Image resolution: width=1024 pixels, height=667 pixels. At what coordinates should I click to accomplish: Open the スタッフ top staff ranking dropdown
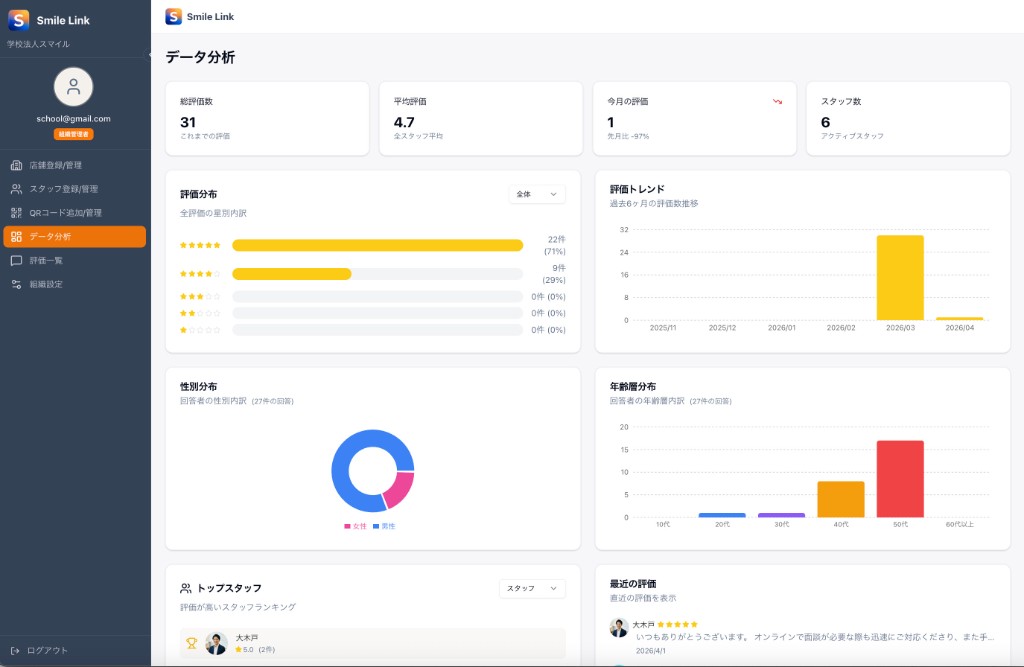tap(532, 589)
